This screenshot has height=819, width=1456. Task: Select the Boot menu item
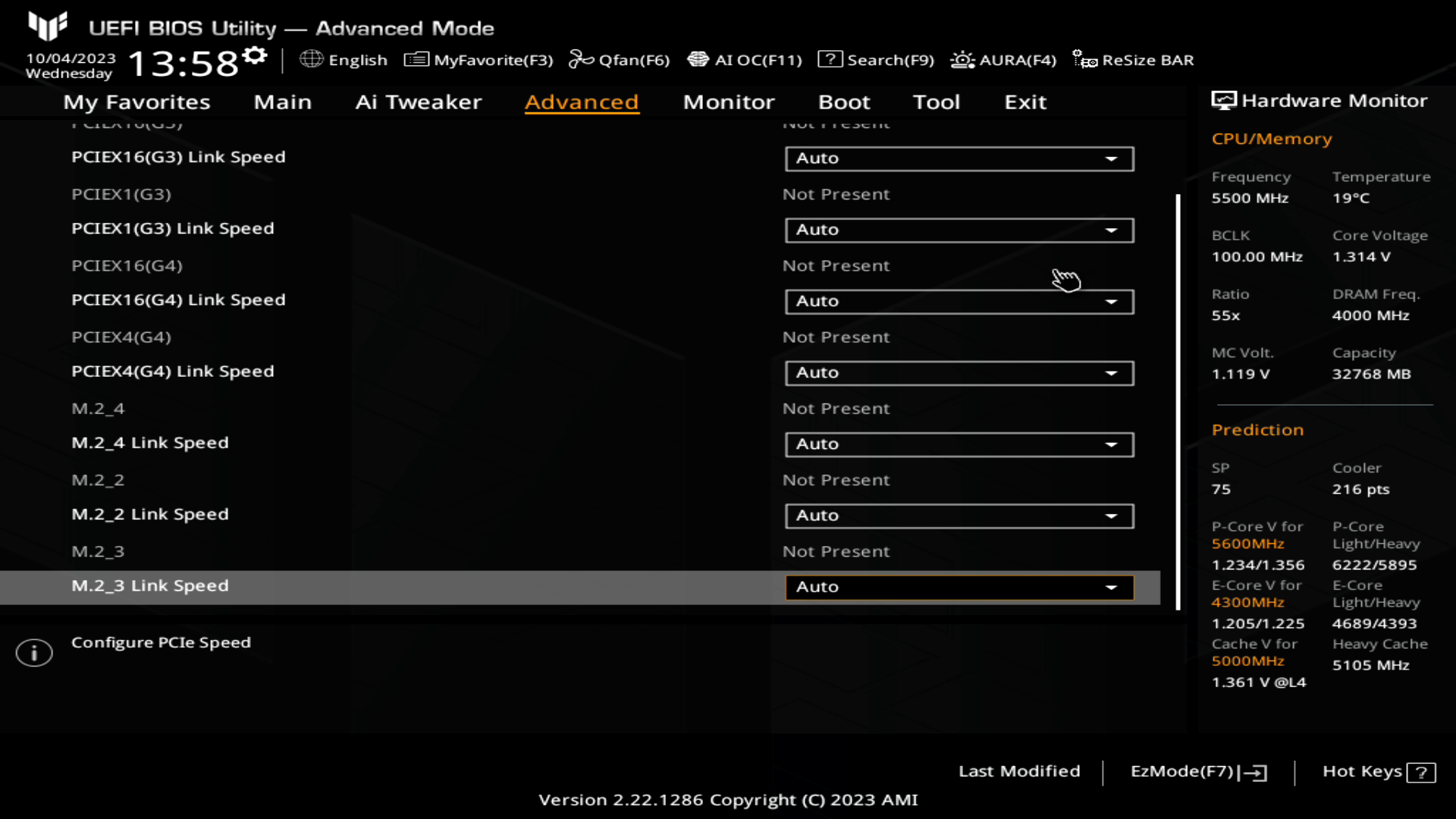coord(843,101)
